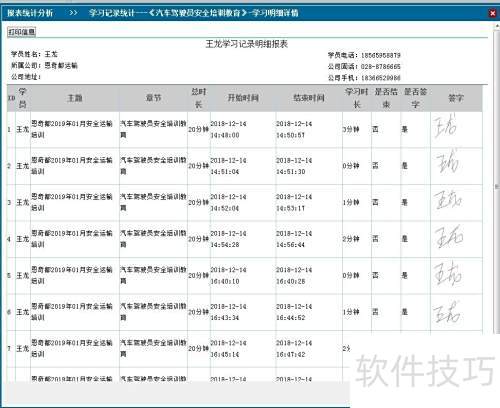Screen dimensions: 500x408
Task: Sort by the 开始时间 column header
Action: [x=243, y=98]
